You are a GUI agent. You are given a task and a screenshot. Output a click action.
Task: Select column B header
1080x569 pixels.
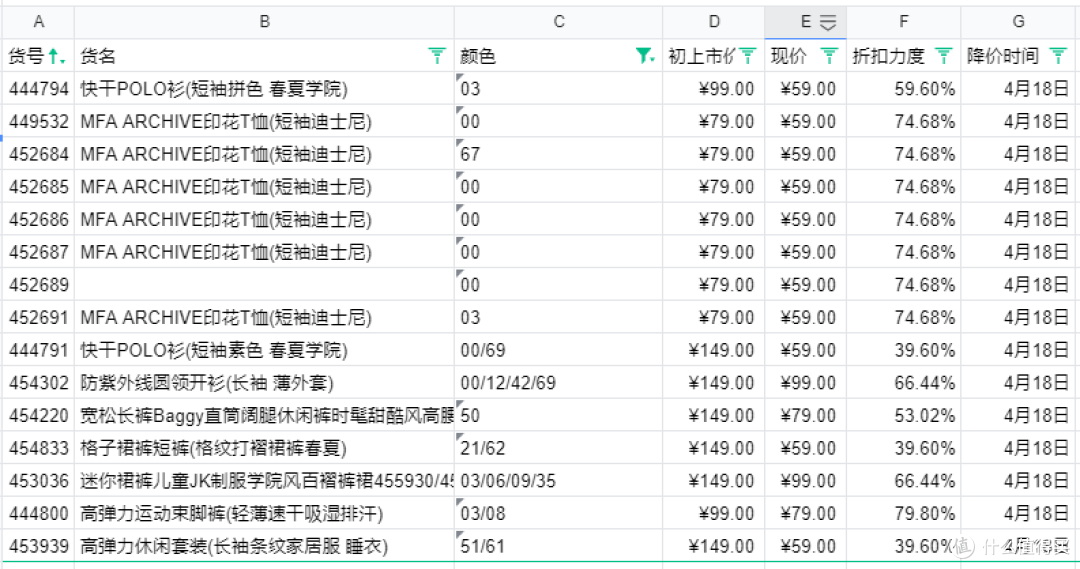point(264,22)
